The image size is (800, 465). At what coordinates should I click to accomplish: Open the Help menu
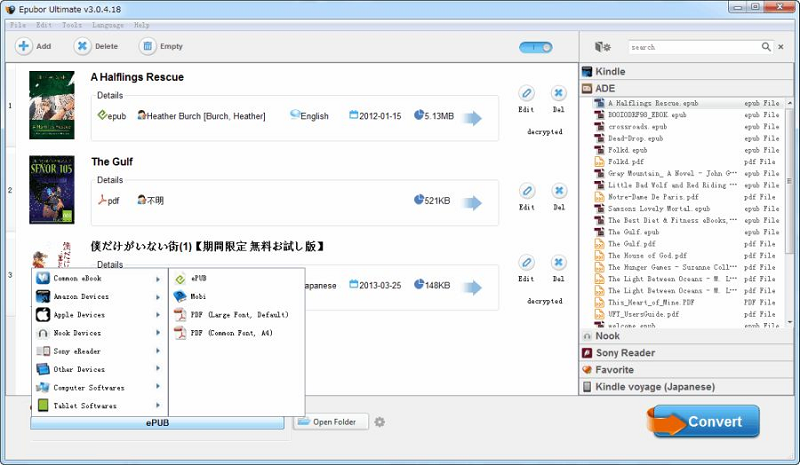(x=141, y=25)
